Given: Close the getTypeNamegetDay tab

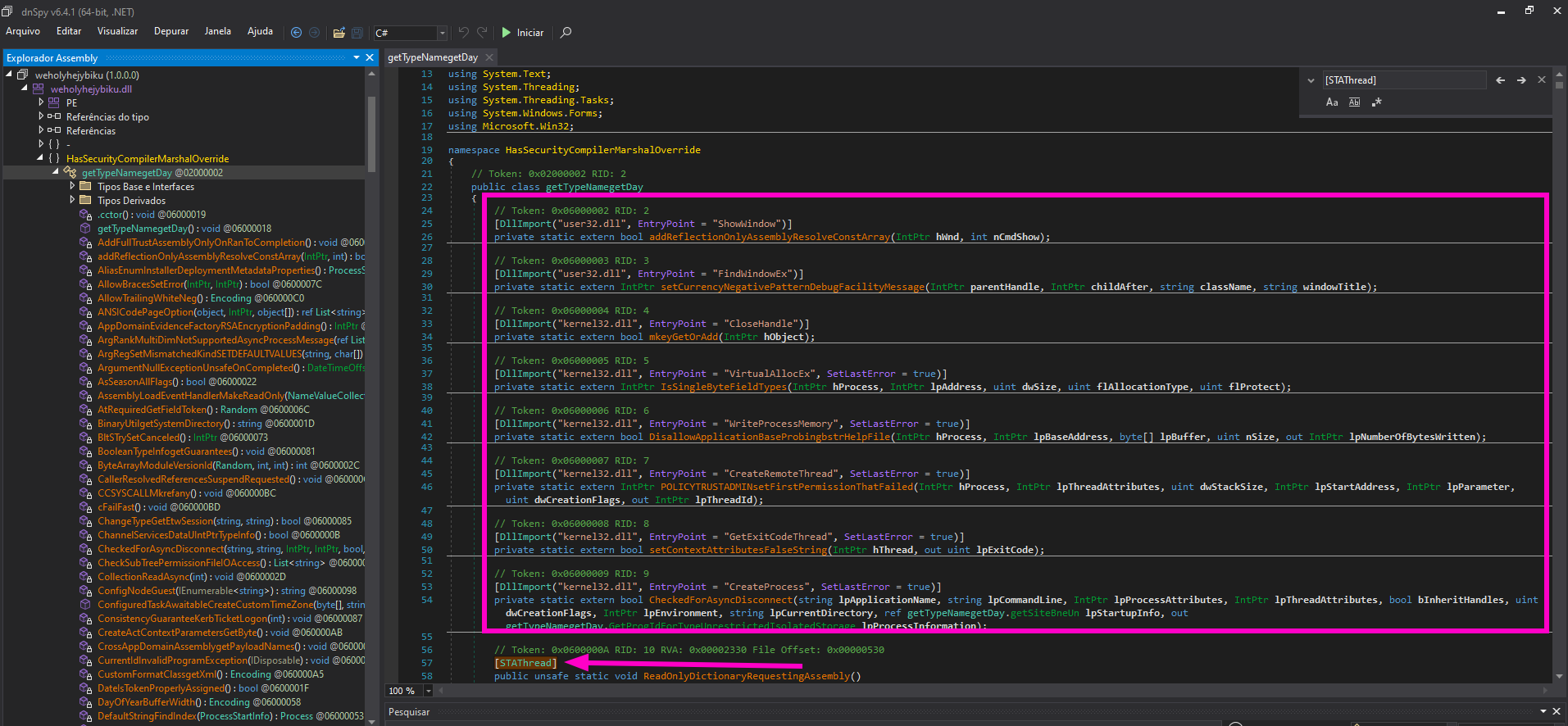Looking at the screenshot, I should [x=489, y=57].
